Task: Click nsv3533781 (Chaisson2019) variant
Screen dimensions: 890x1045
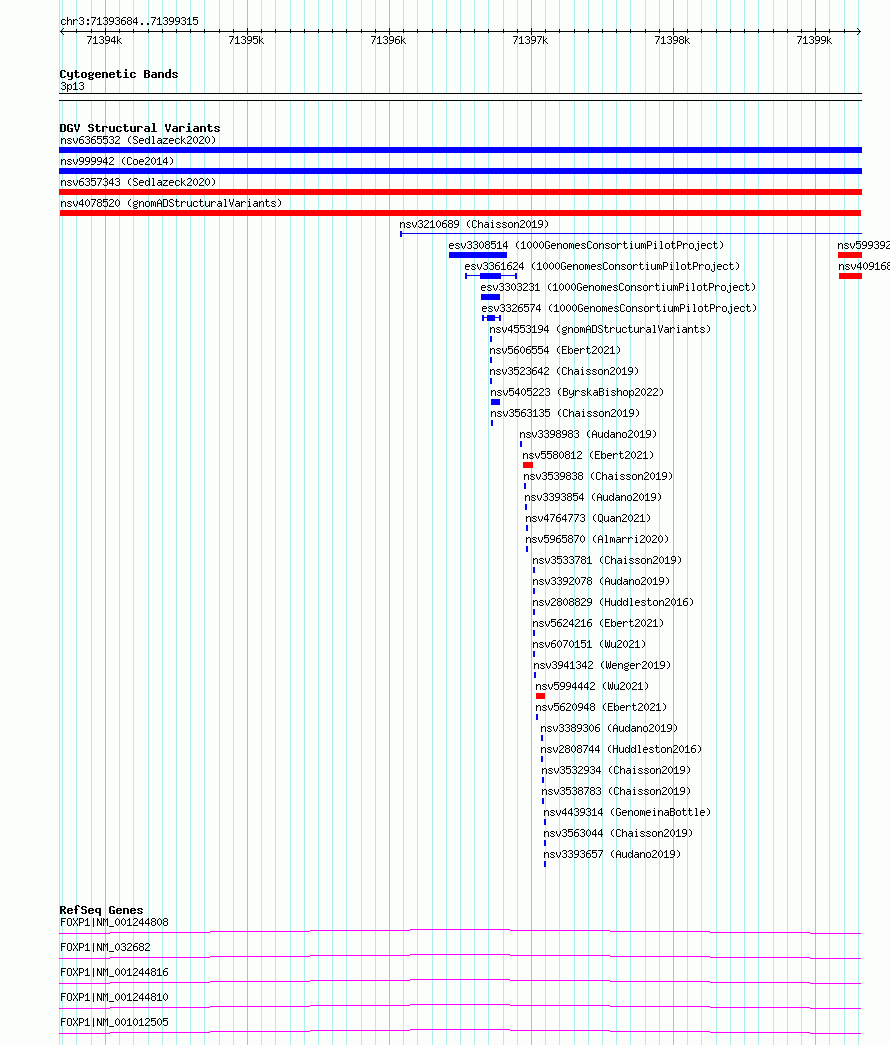Action: pos(607,560)
